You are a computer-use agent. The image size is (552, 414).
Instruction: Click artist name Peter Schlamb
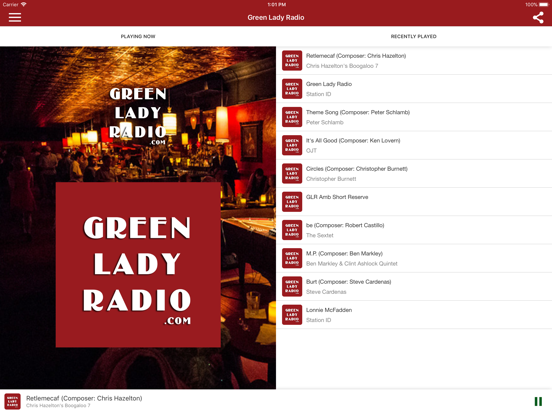tap(325, 123)
